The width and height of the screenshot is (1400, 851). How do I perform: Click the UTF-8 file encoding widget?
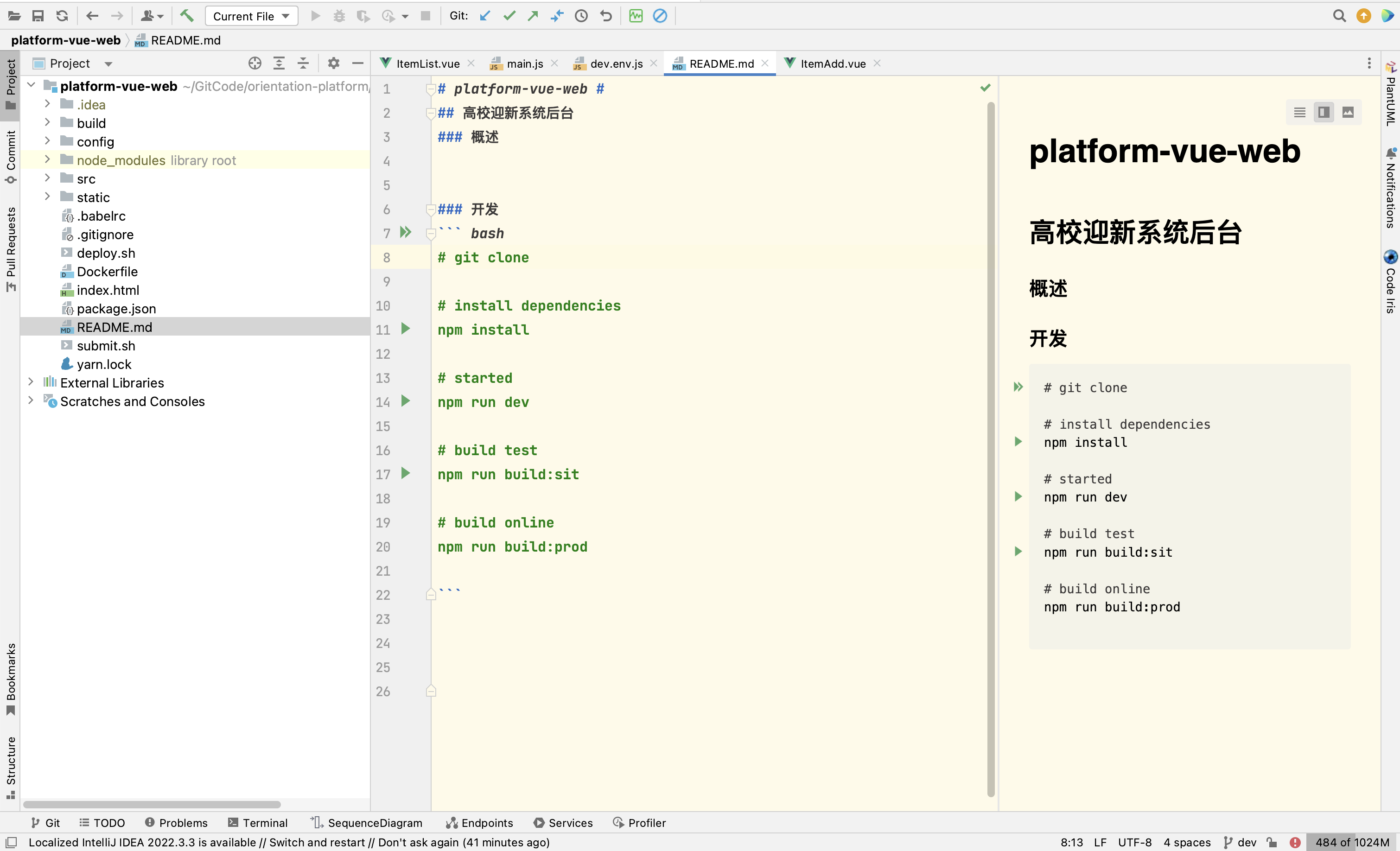pyautogui.click(x=1135, y=842)
